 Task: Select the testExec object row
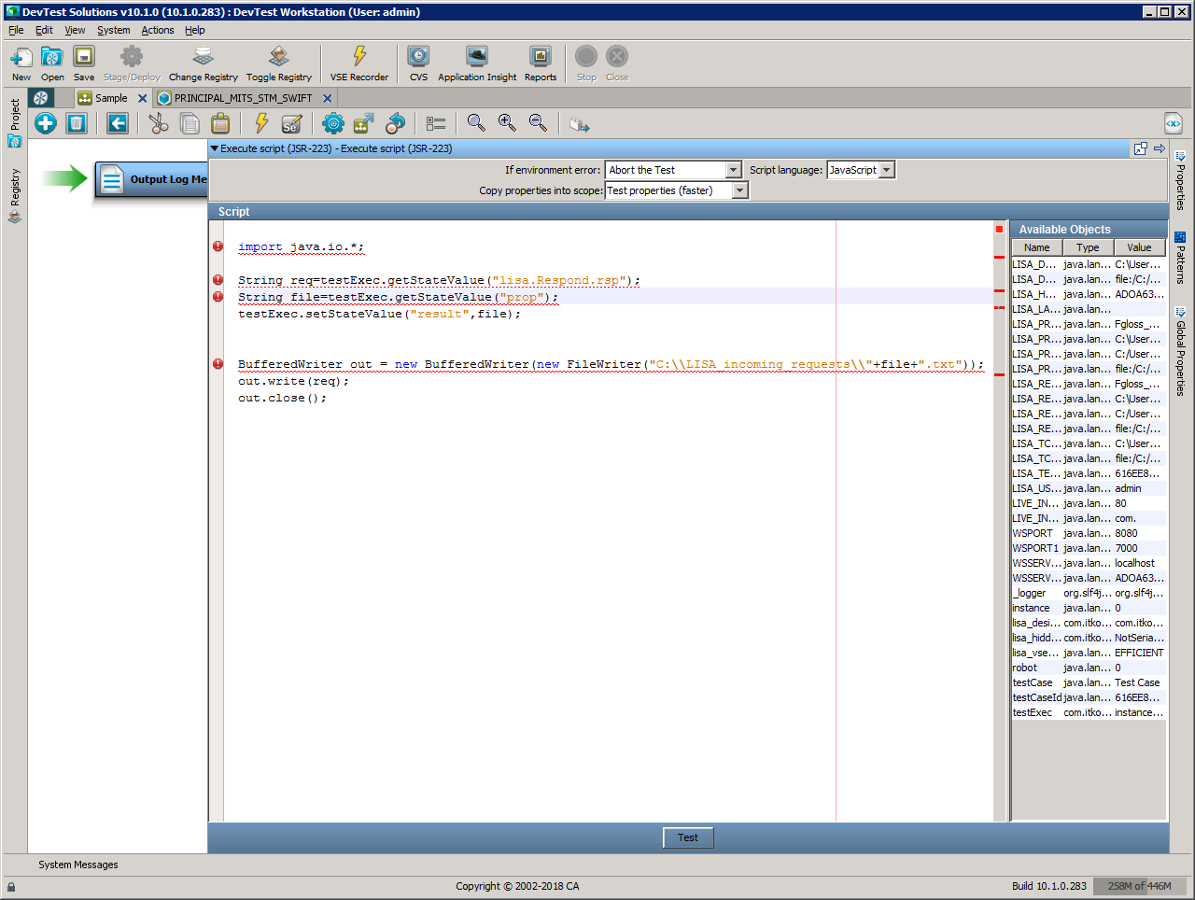click(x=1088, y=713)
